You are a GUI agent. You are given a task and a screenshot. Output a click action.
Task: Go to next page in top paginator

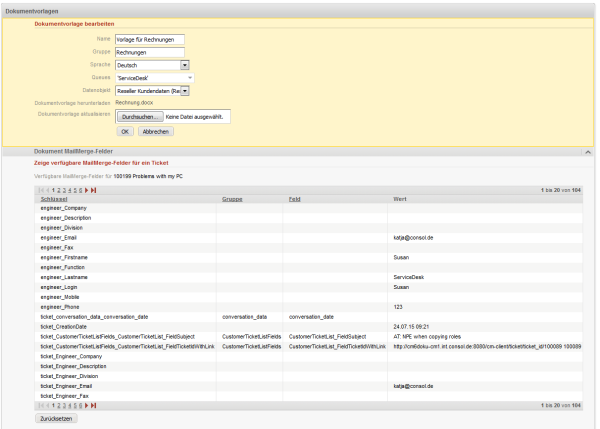[x=87, y=189]
